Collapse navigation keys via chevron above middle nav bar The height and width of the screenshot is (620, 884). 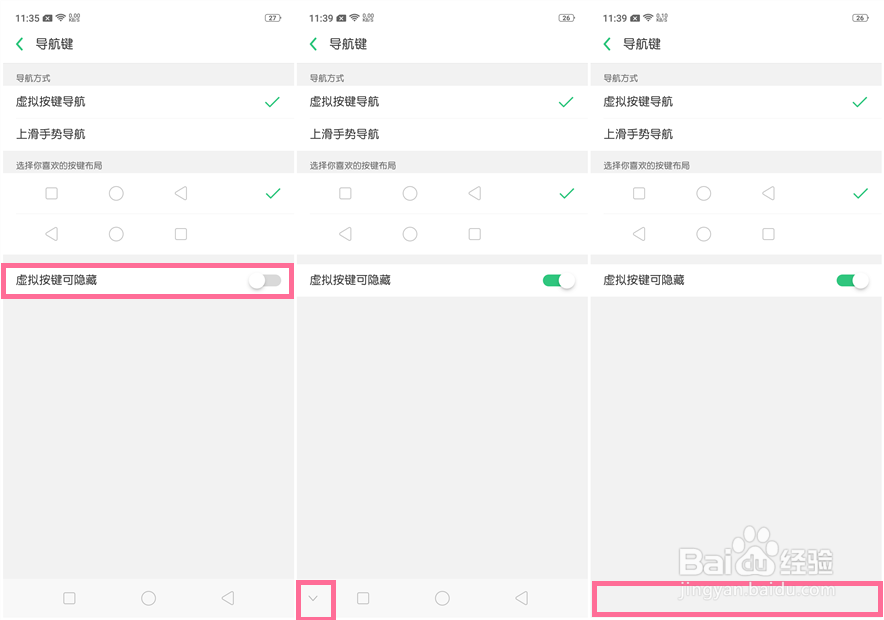click(315, 598)
